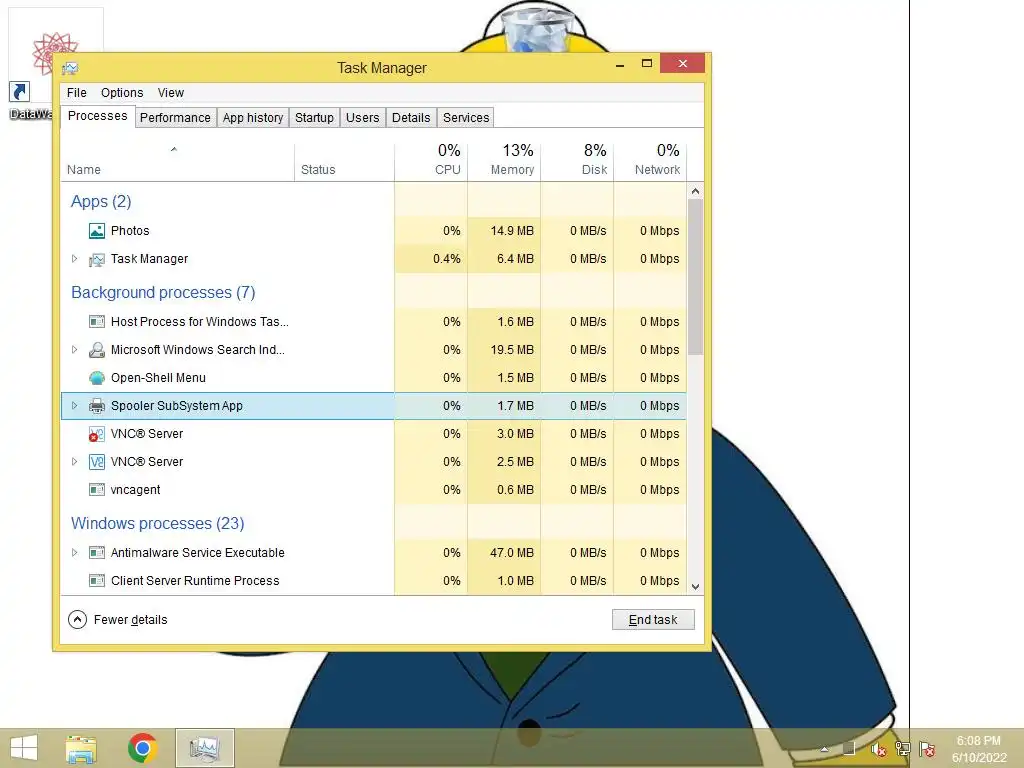Click the Client Server Runtime Process icon
1024x768 pixels.
click(97, 581)
